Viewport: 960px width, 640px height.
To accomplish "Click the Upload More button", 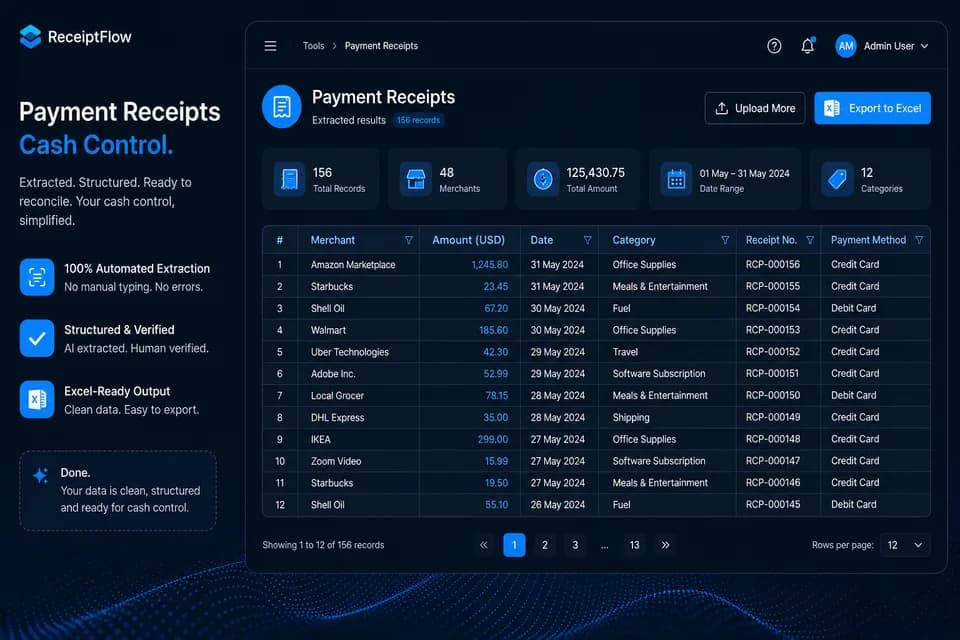I will pos(755,108).
